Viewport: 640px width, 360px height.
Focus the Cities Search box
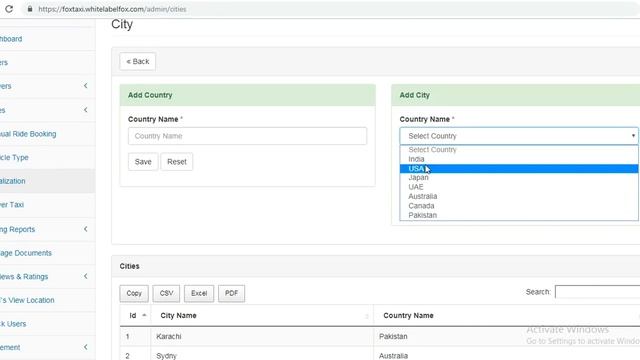tap(598, 292)
